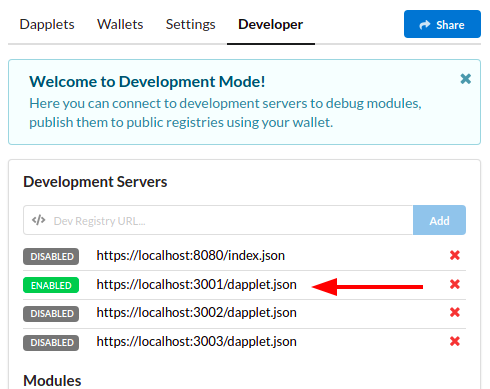
Task: Remove localhost:3001/dapplet.json server with red X
Action: tap(455, 284)
